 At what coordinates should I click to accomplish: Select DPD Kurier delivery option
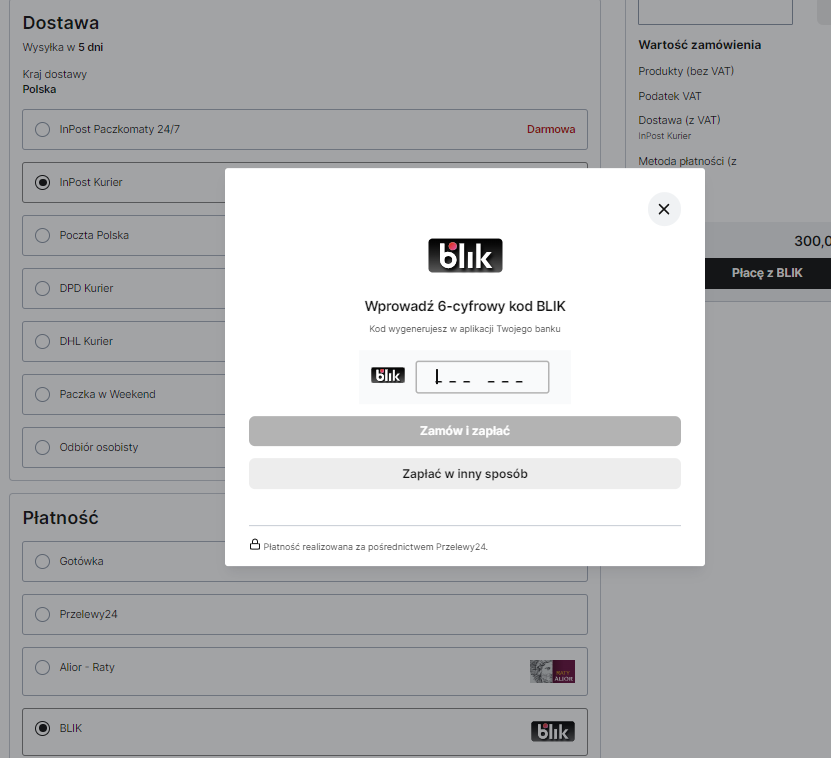(x=42, y=288)
